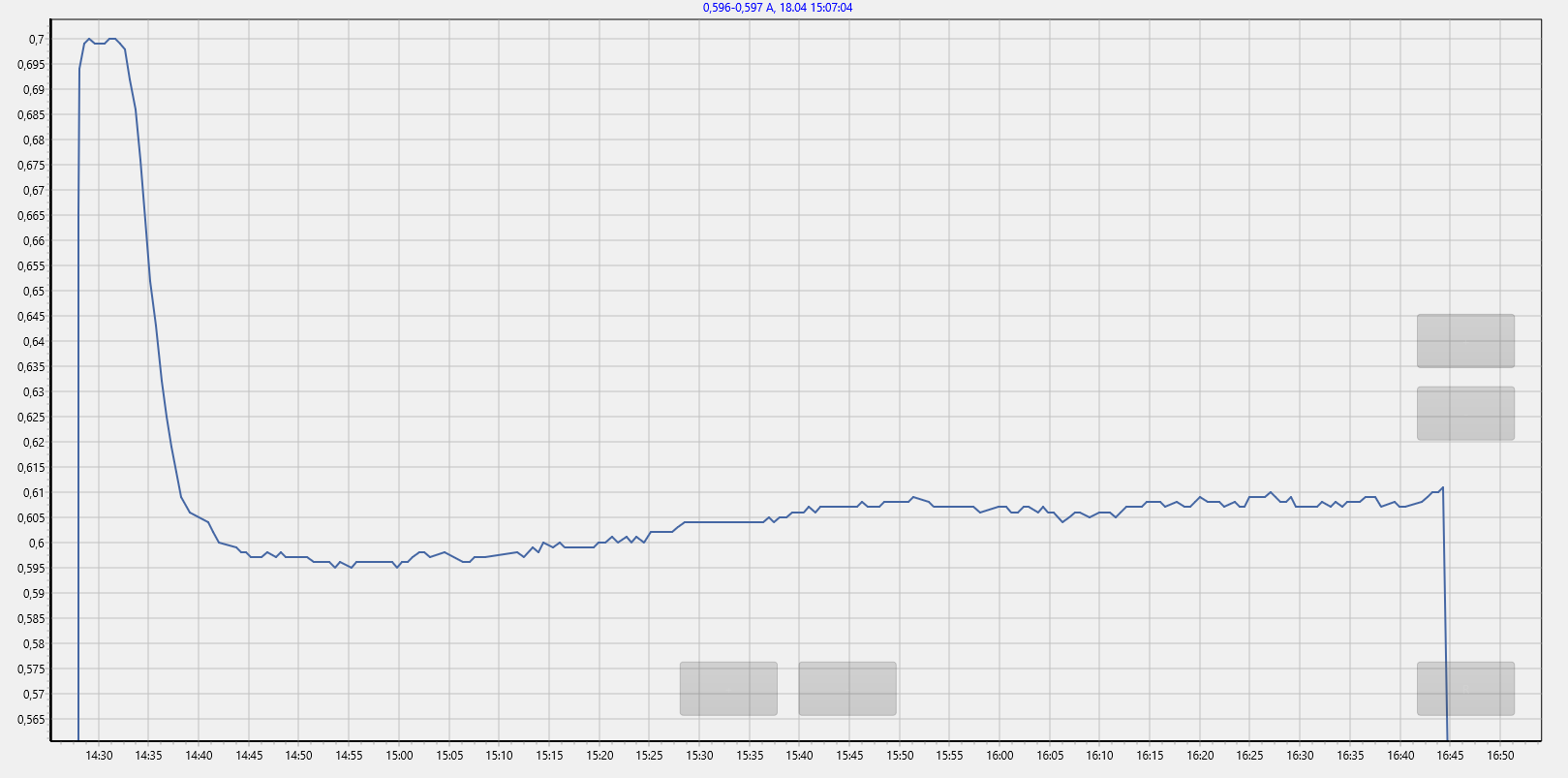This screenshot has width=1568, height=778.
Task: Click the left gray overlay button under the curve
Action: [x=728, y=688]
